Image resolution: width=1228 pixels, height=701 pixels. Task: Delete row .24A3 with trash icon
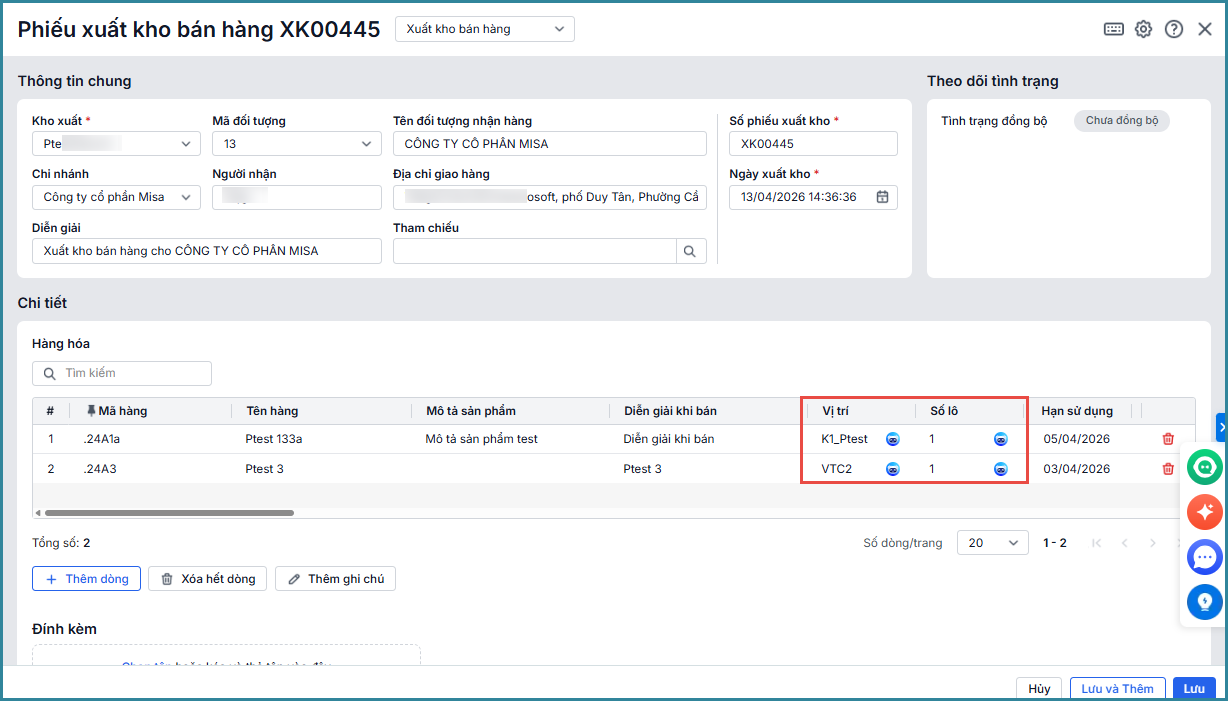coord(1168,469)
